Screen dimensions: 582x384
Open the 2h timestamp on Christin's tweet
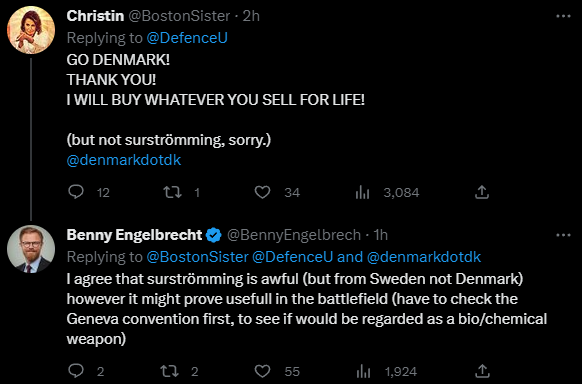point(251,16)
